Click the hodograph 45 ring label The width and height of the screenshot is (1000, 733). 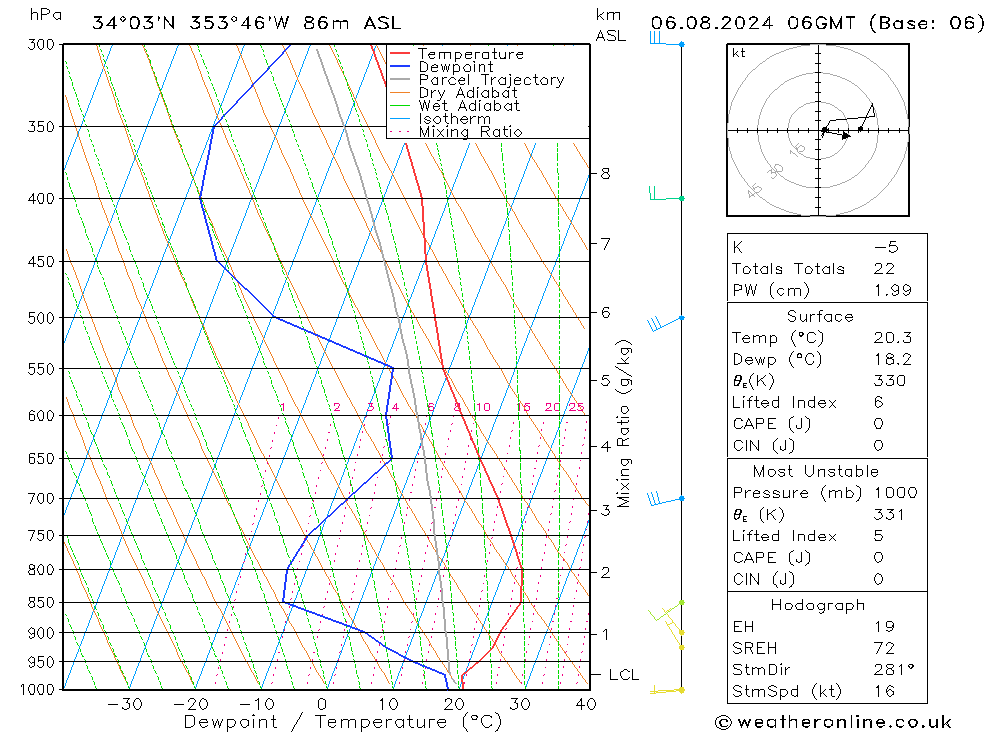pyautogui.click(x=755, y=189)
